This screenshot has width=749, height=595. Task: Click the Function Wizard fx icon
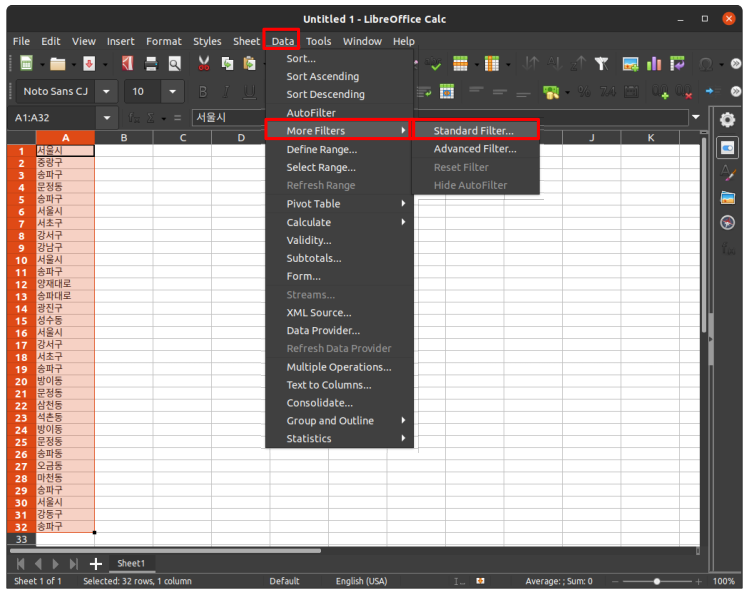click(134, 117)
